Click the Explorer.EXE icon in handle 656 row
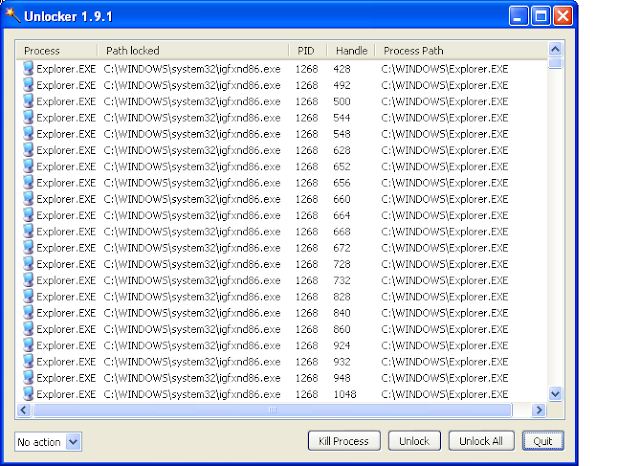 [28, 183]
